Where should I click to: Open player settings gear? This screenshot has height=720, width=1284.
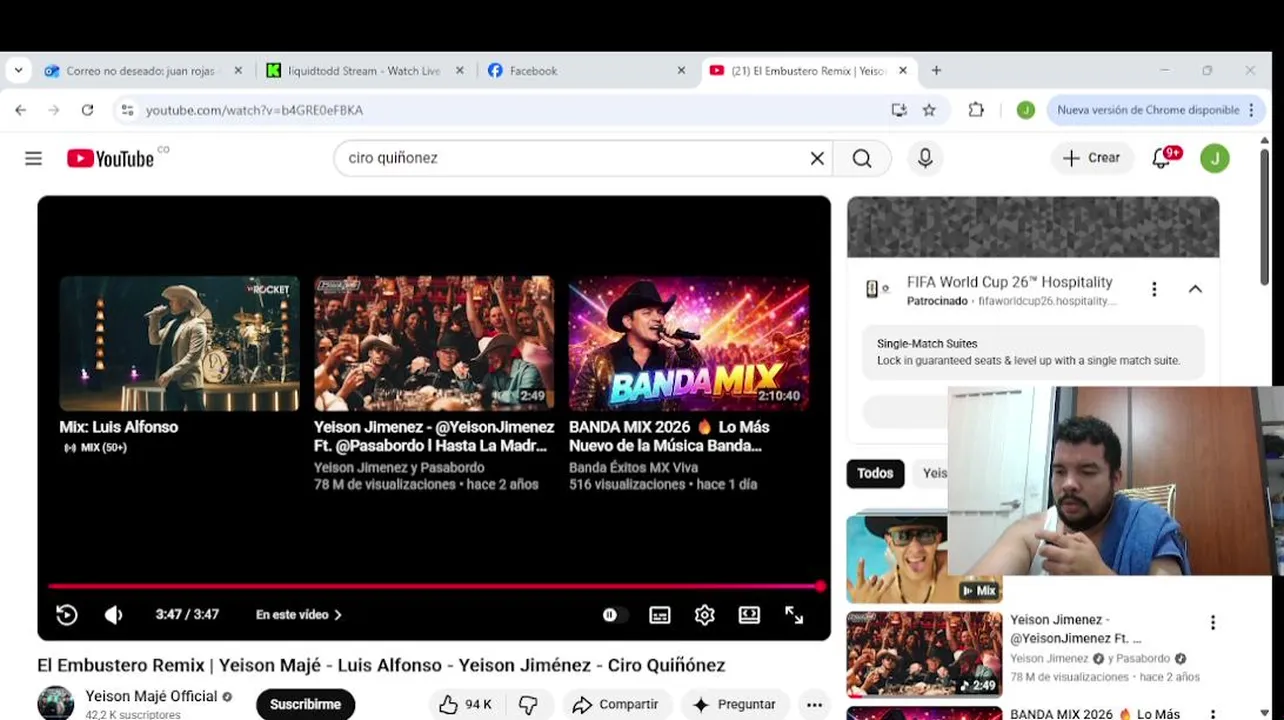tap(705, 615)
